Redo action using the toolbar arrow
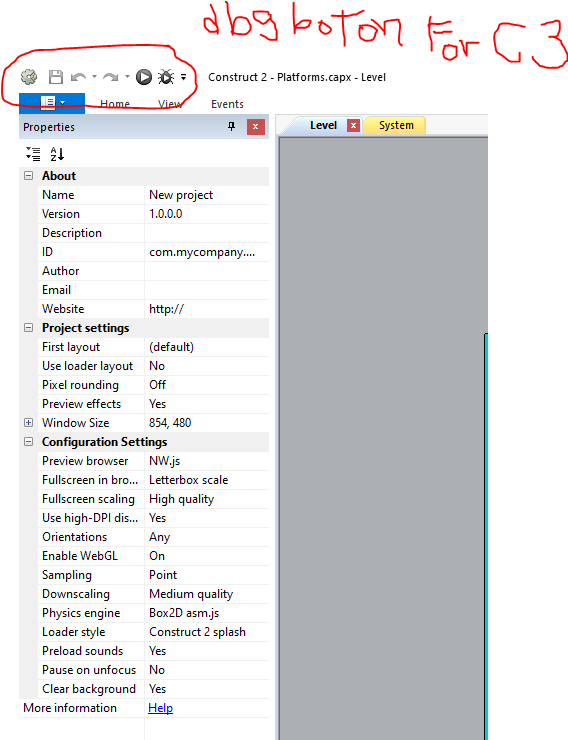This screenshot has width=568, height=740. pyautogui.click(x=111, y=77)
